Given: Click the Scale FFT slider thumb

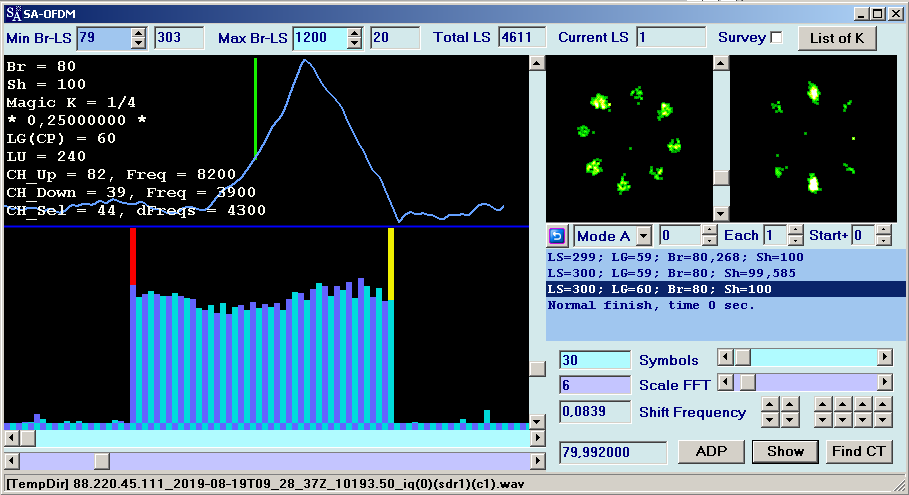Looking at the screenshot, I should [748, 382].
